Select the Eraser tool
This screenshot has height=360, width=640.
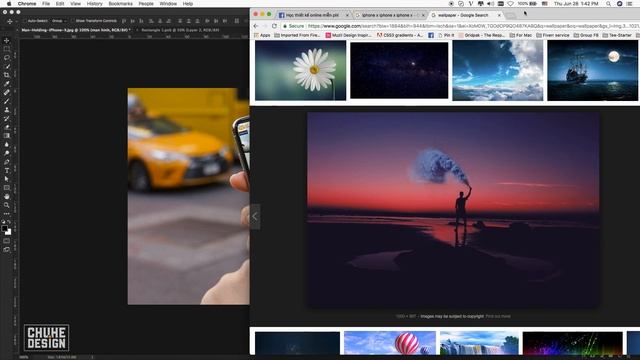coord(7,127)
